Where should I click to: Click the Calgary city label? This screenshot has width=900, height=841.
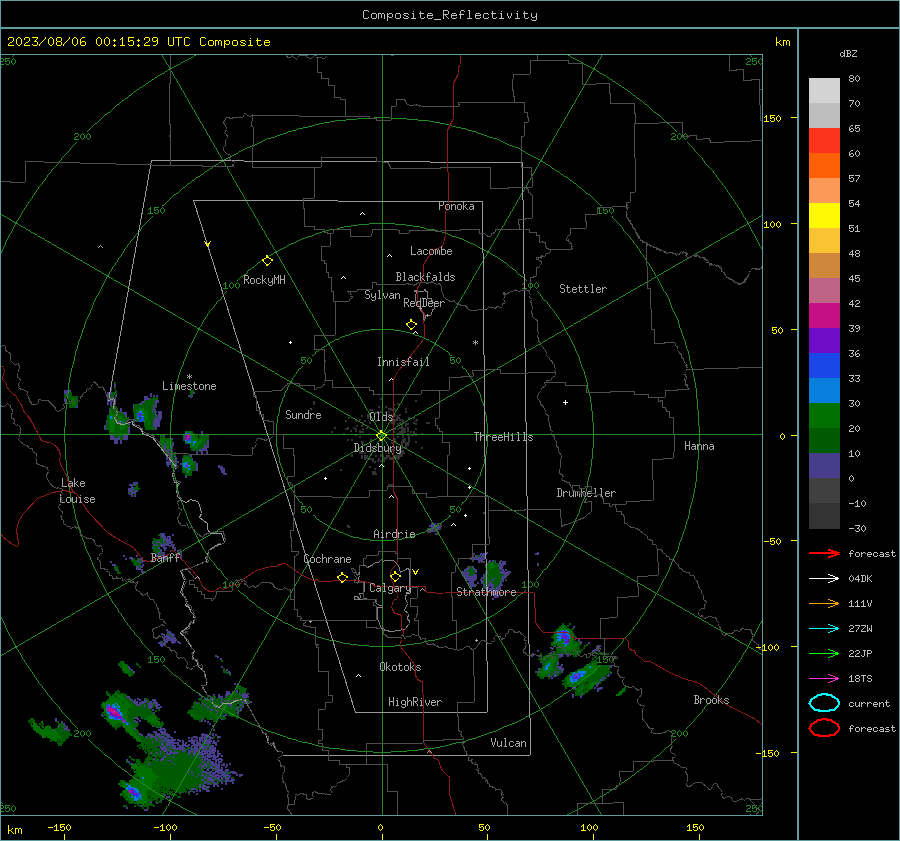tap(390, 588)
